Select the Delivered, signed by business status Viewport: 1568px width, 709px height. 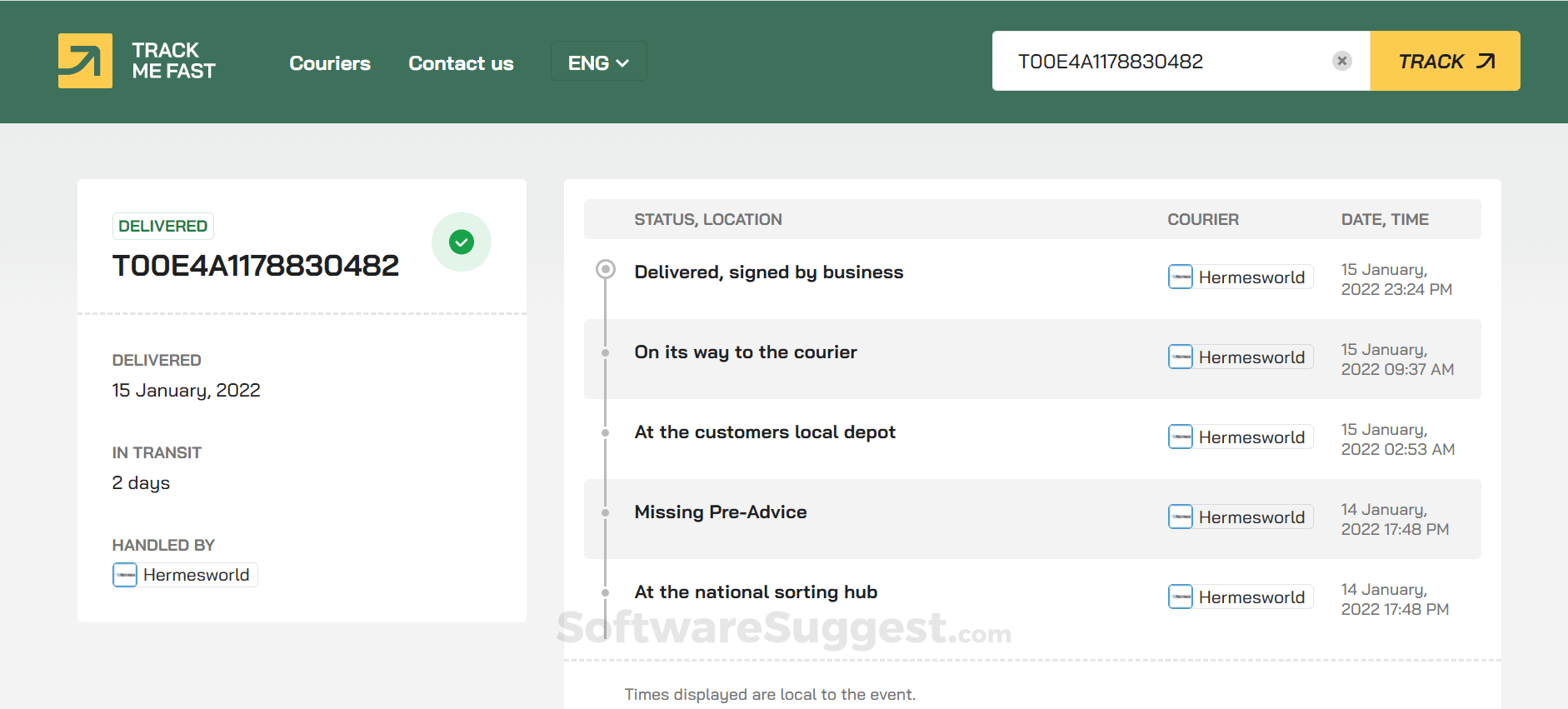click(x=768, y=272)
